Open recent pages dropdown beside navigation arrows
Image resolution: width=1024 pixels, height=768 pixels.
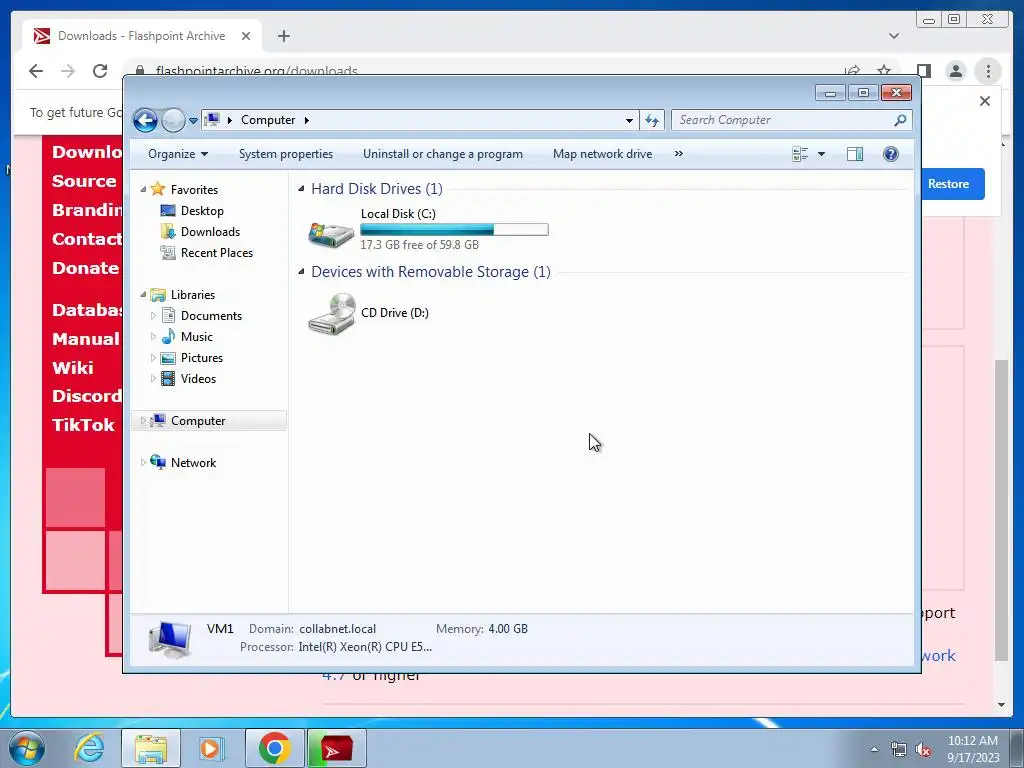tap(193, 121)
